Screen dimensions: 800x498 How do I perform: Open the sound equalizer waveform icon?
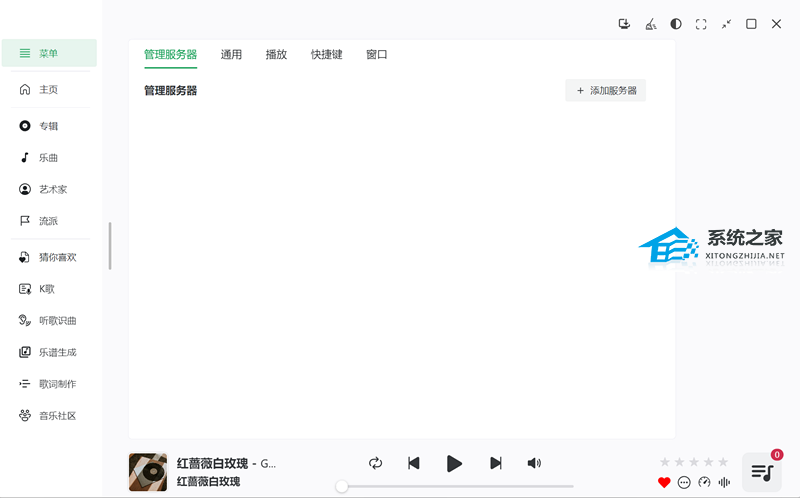[x=724, y=482]
